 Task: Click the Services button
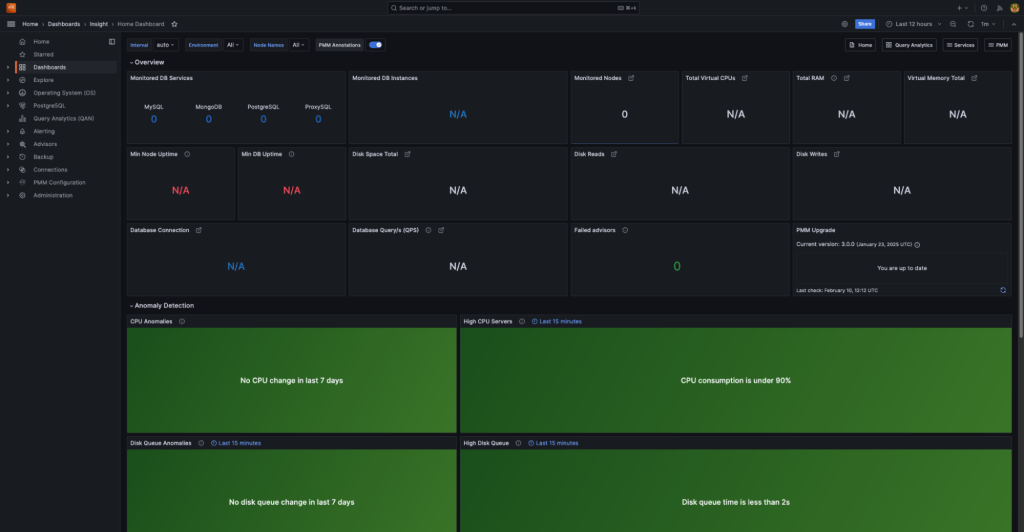960,45
